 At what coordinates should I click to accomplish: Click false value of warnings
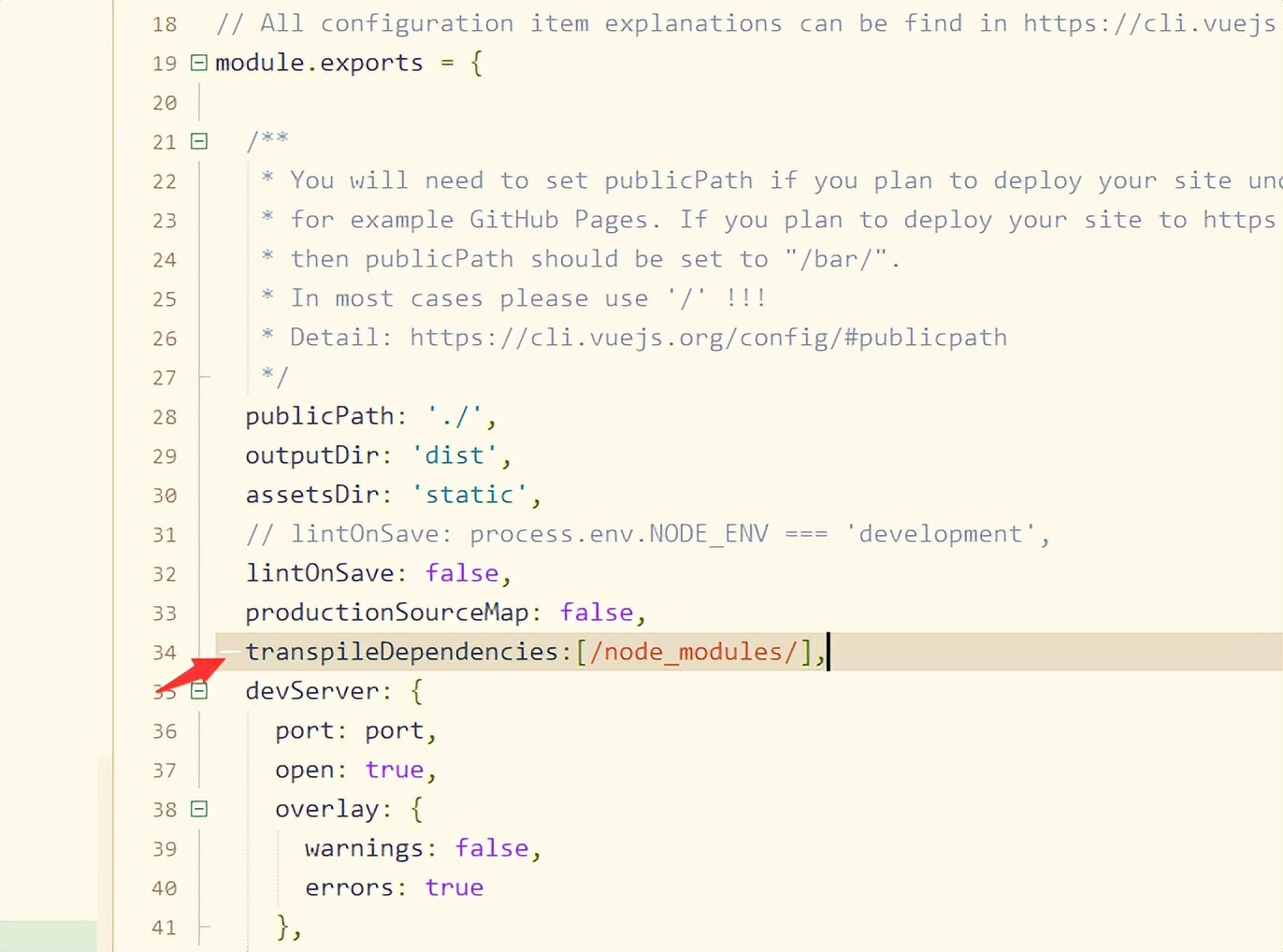click(x=492, y=848)
